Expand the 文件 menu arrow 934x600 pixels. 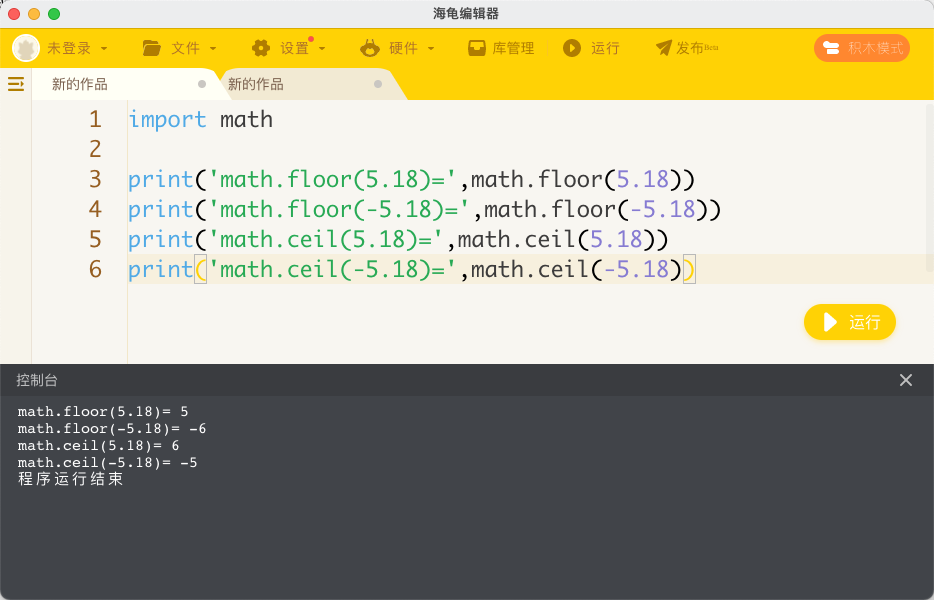point(213,48)
